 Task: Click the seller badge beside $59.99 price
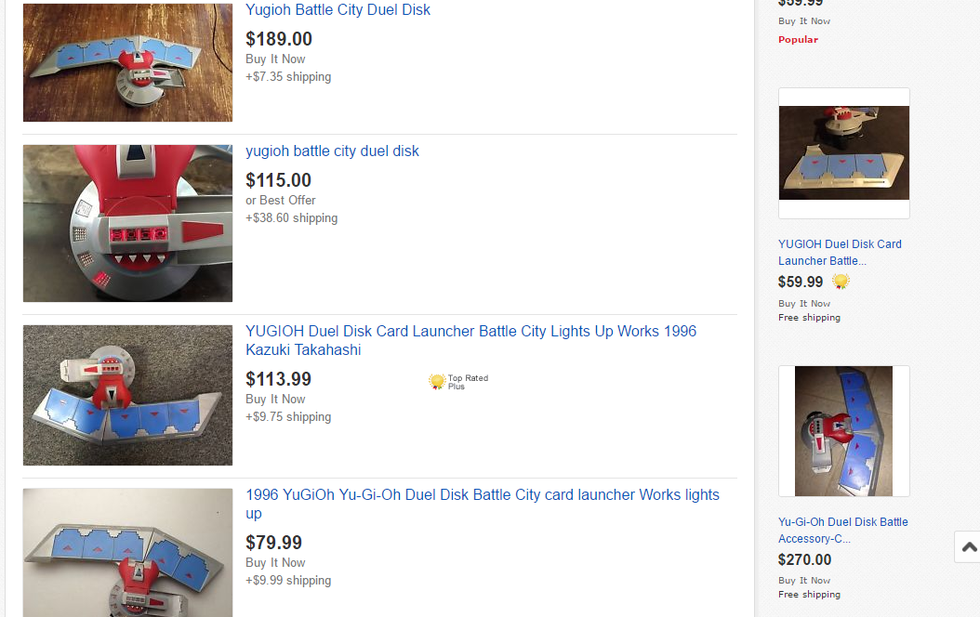pyautogui.click(x=841, y=282)
